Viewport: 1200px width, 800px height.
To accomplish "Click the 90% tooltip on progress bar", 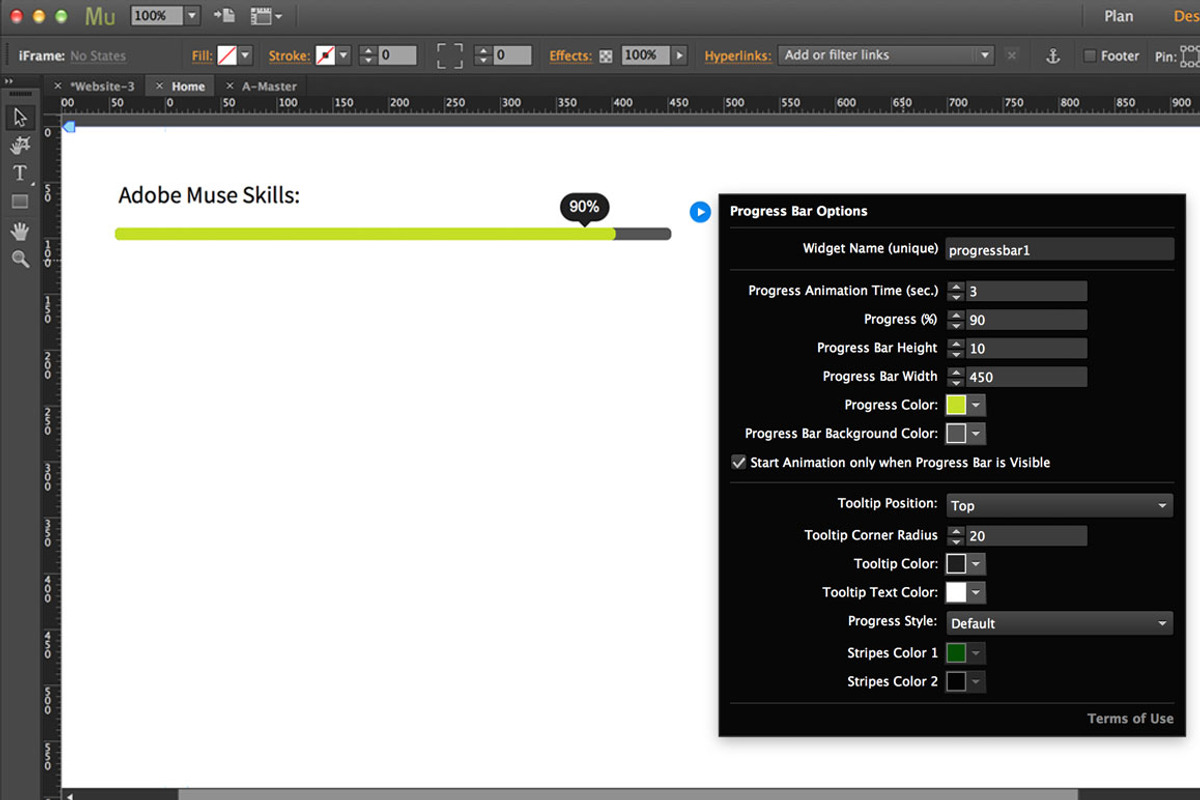I will [584, 207].
